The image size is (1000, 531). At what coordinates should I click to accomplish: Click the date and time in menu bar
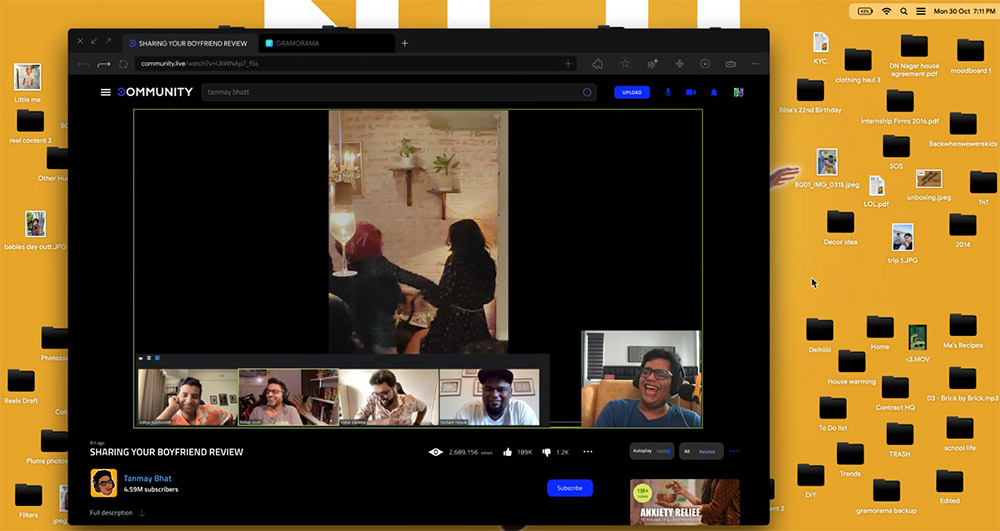point(964,11)
